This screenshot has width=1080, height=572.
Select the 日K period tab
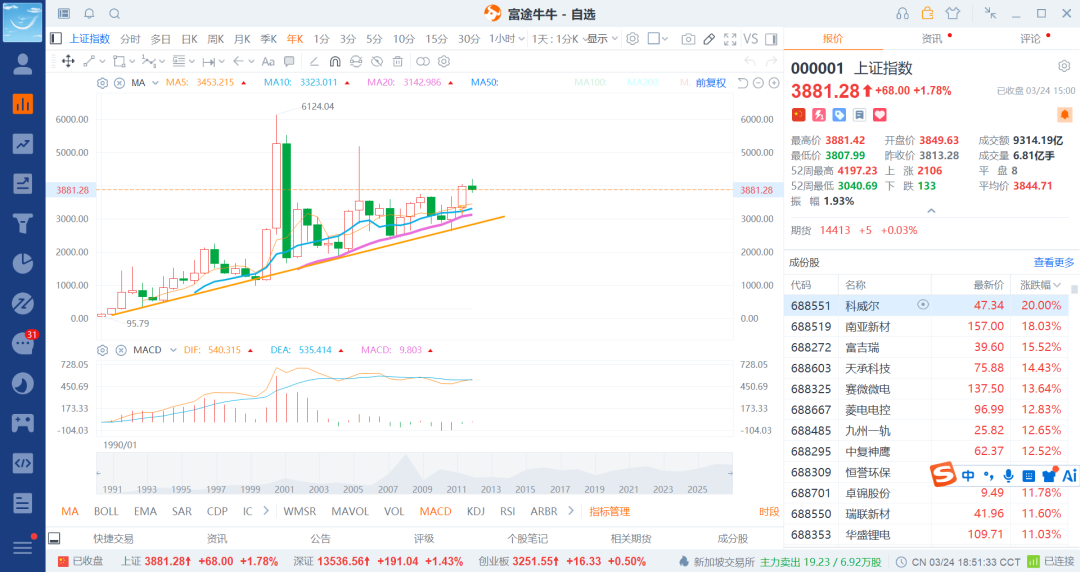coord(189,39)
